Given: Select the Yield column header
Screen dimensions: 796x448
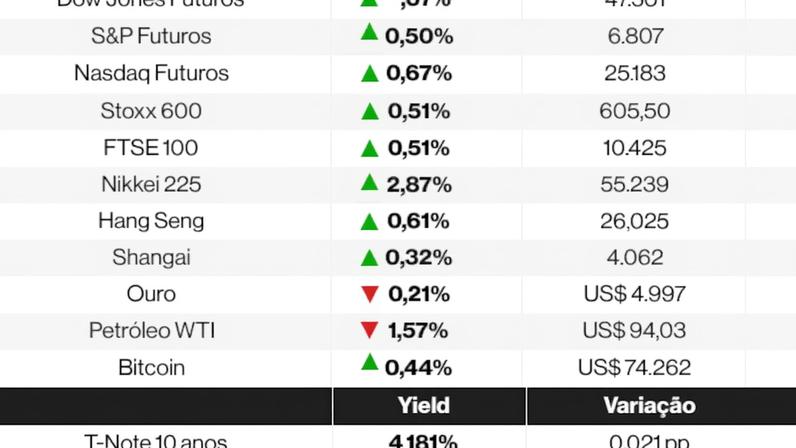Looking at the screenshot, I should 423,406.
